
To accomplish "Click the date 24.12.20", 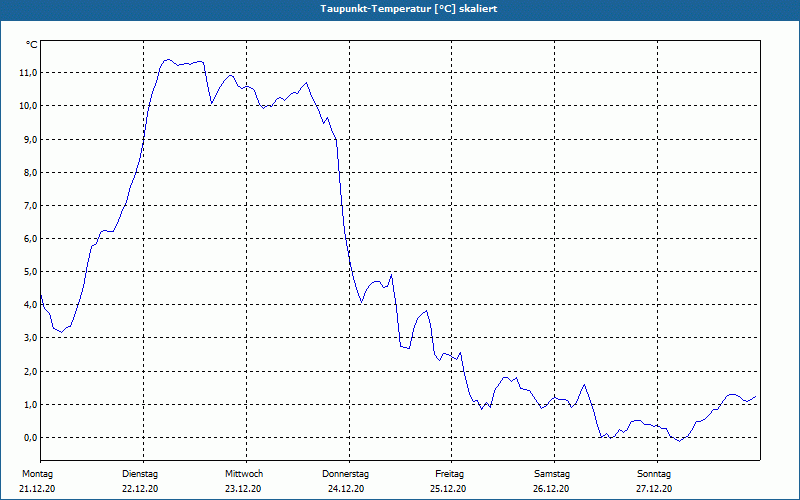I will [x=346, y=489].
